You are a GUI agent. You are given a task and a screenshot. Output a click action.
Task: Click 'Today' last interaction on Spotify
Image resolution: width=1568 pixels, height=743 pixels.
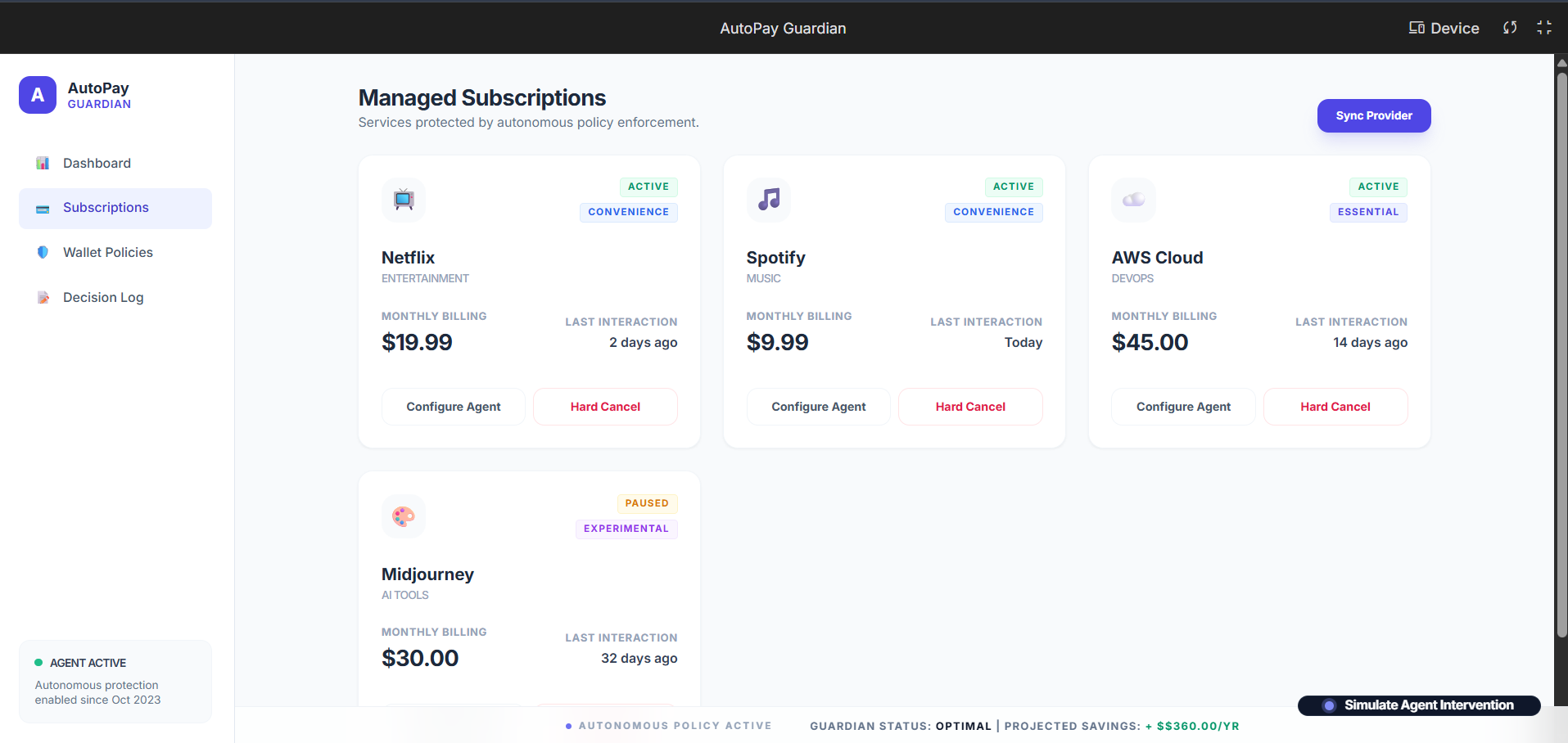1023,343
